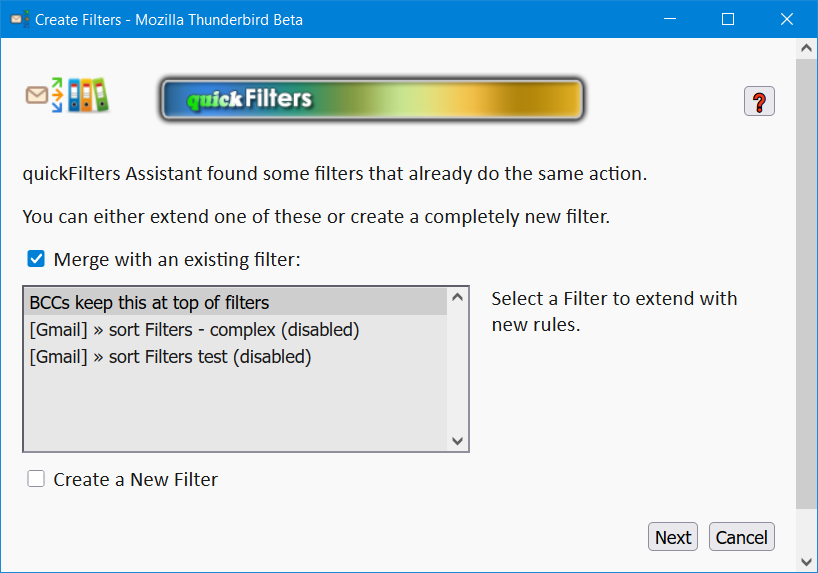Click the Thunderbird app icon in title bar
Viewport: 818px width, 573px height.
point(20,19)
